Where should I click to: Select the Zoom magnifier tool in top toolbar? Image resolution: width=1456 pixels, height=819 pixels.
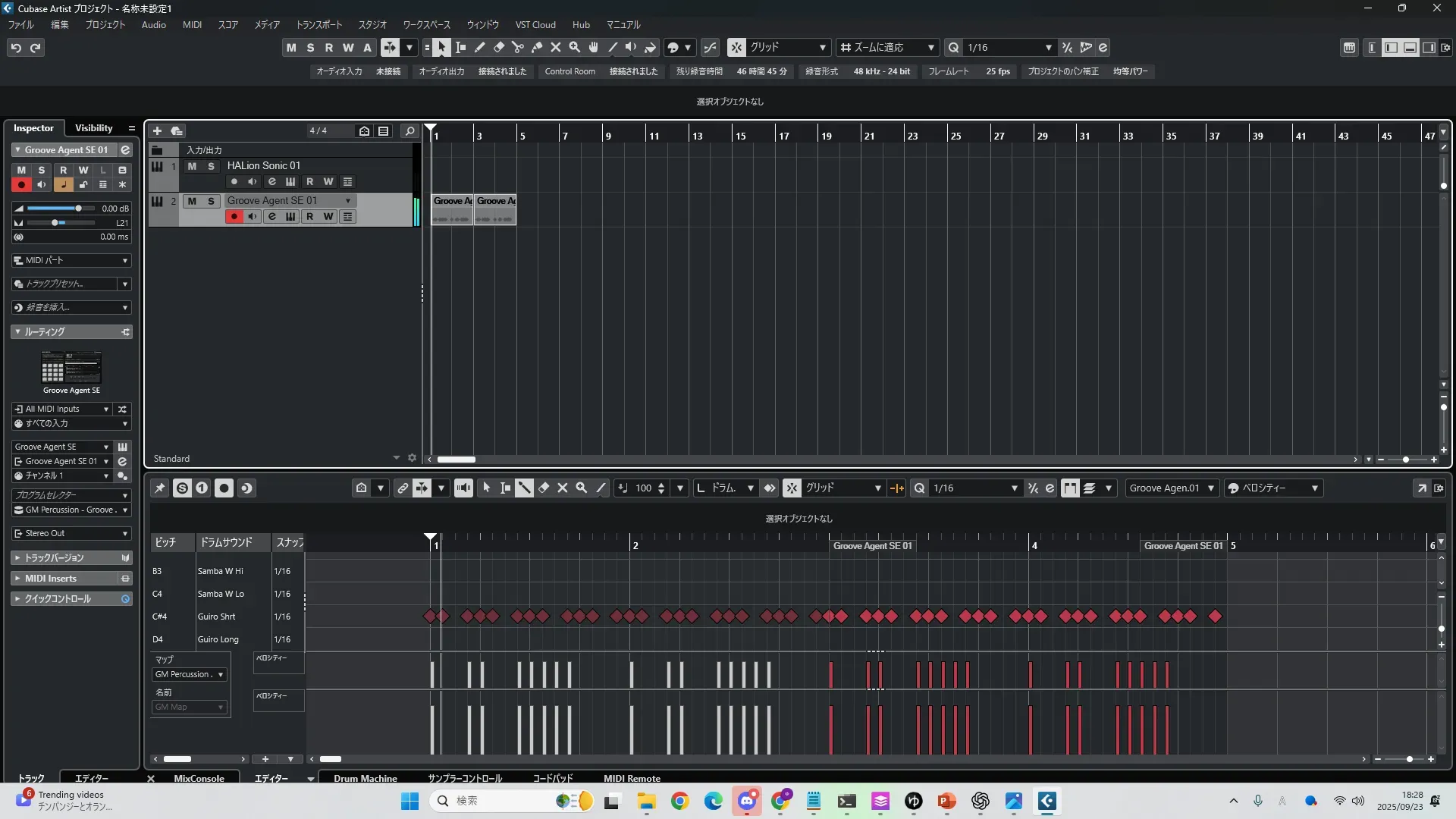tap(575, 48)
